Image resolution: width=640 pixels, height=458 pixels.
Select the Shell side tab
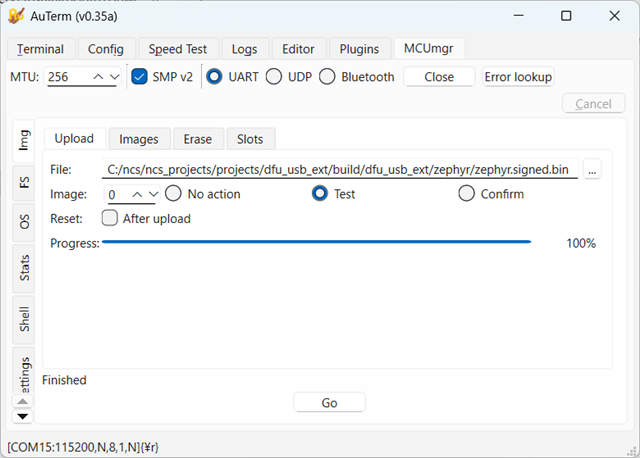pyautogui.click(x=24, y=319)
